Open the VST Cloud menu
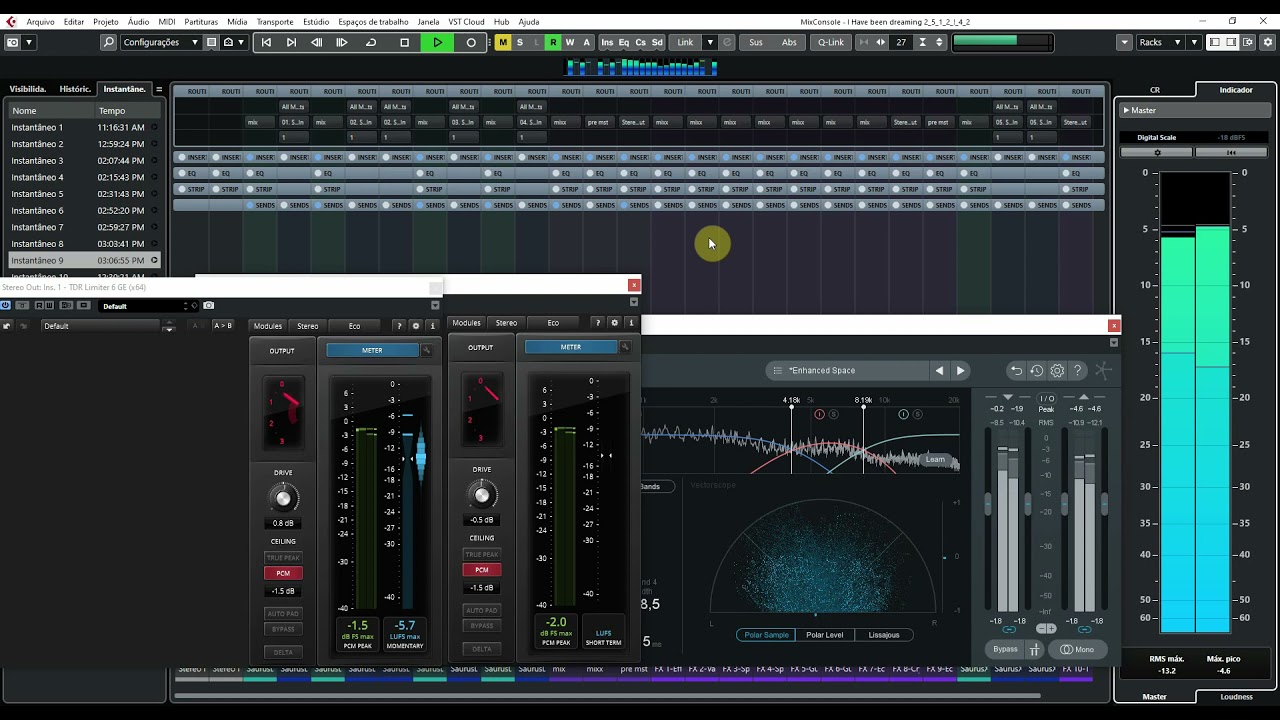This screenshot has width=1280, height=720. pyautogui.click(x=466, y=21)
